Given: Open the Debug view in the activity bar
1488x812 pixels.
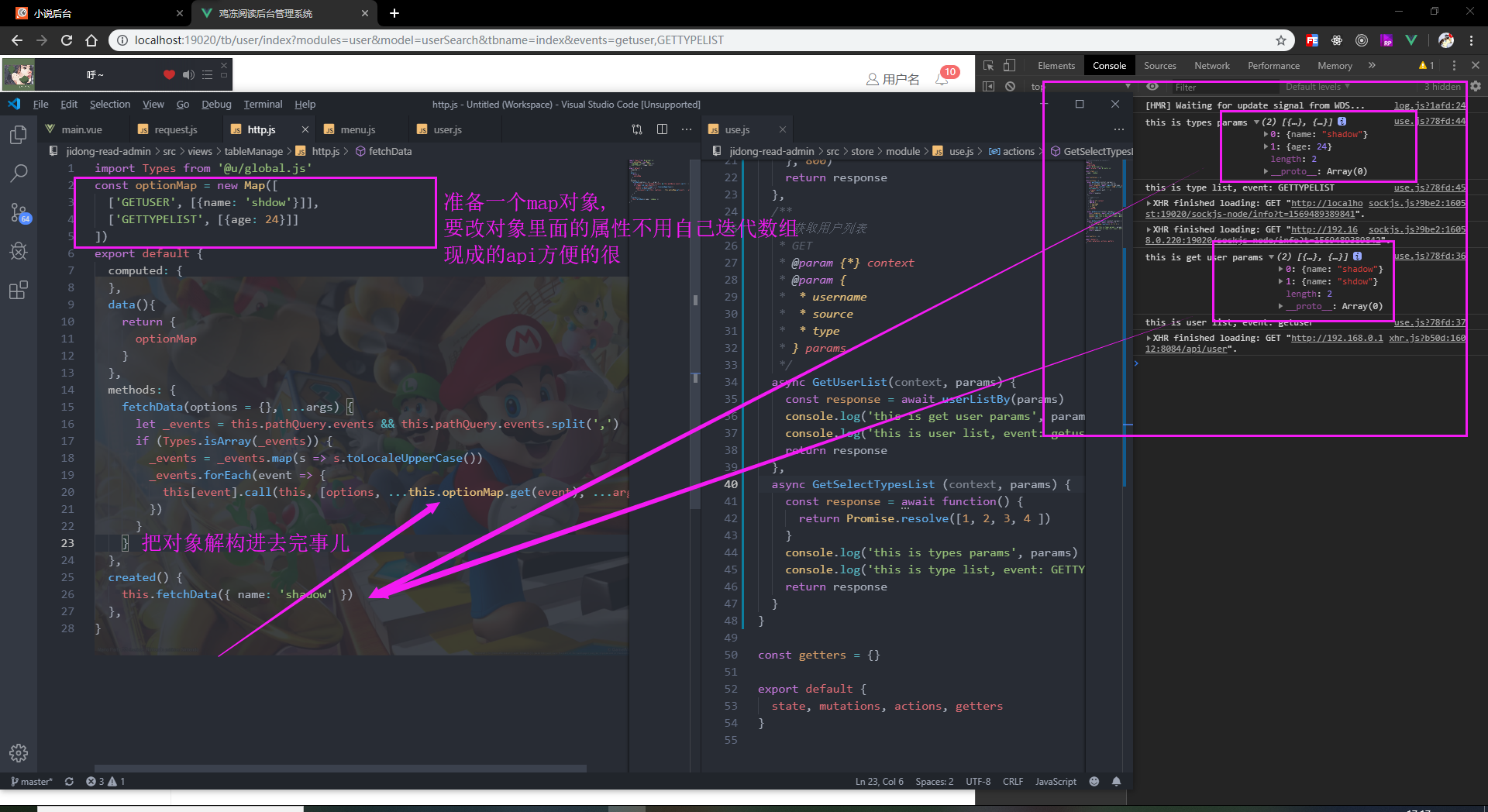Looking at the screenshot, I should tap(19, 251).
